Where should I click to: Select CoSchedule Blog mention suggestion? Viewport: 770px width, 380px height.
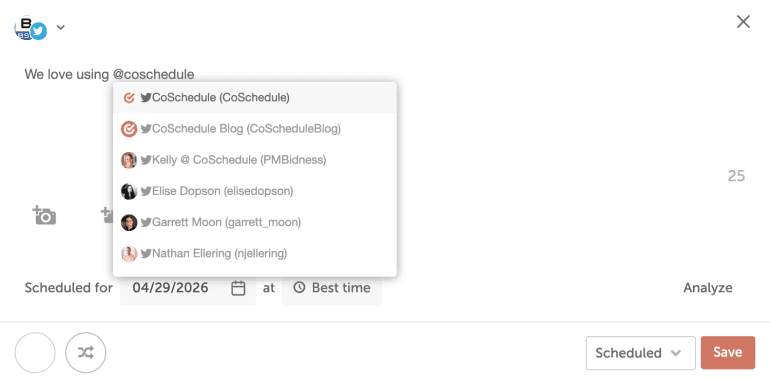tap(255, 129)
